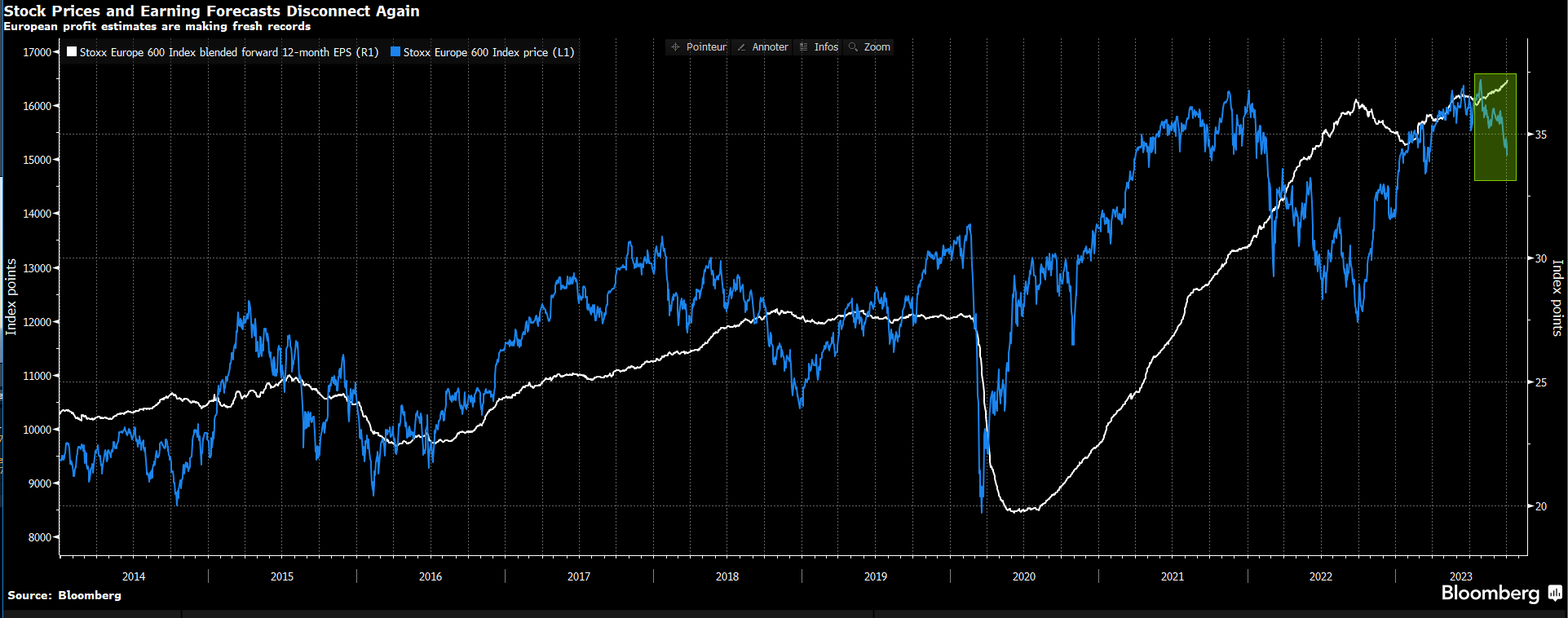Click the 35 tick on right axis
Viewport: 1568px width, 618px height.
click(1540, 135)
